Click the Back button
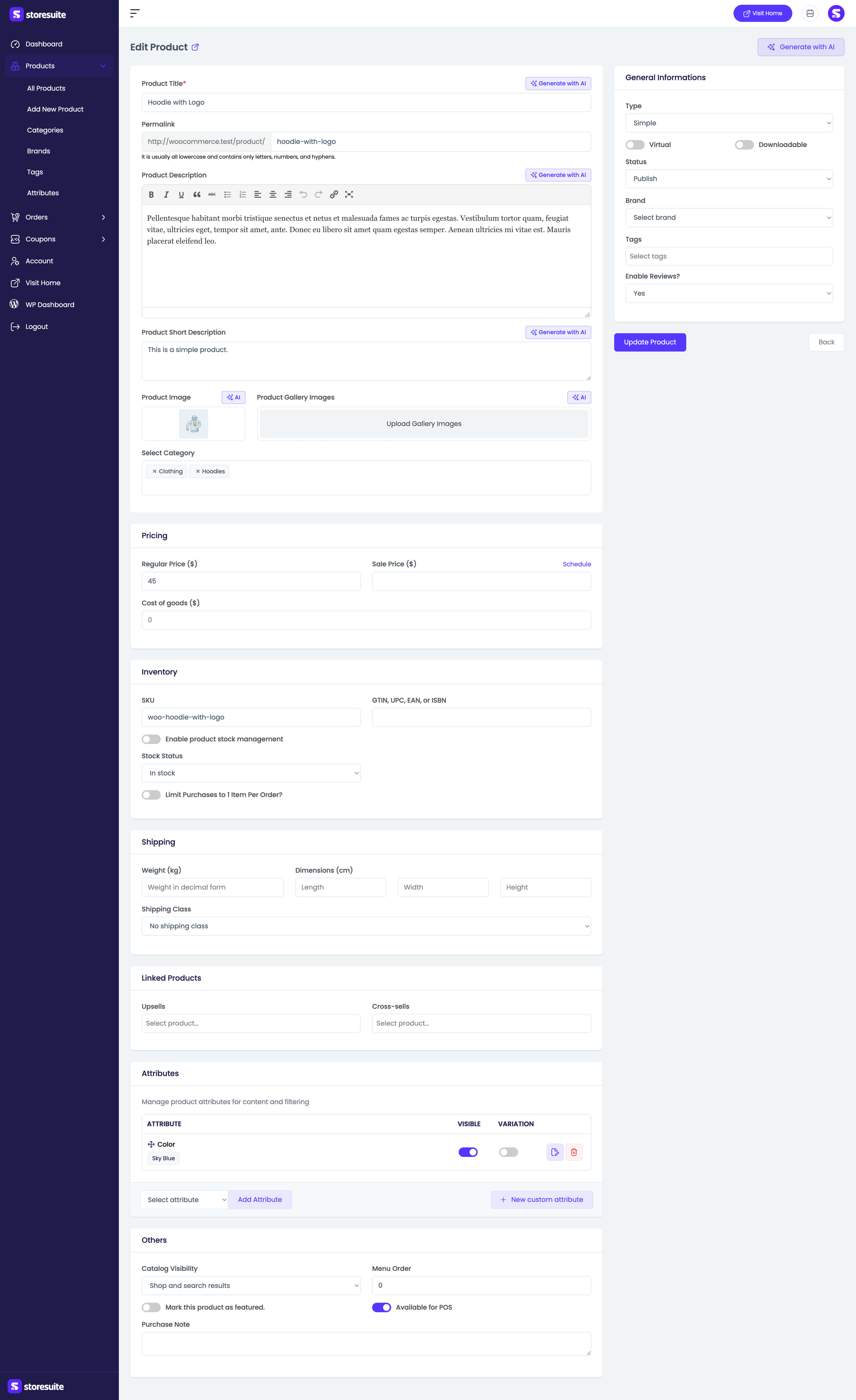Screen dimensions: 856x1400 coord(827,342)
